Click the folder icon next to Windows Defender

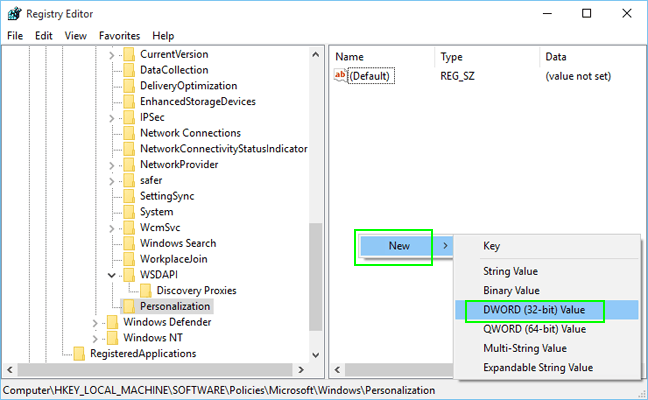pyautogui.click(x=112, y=322)
